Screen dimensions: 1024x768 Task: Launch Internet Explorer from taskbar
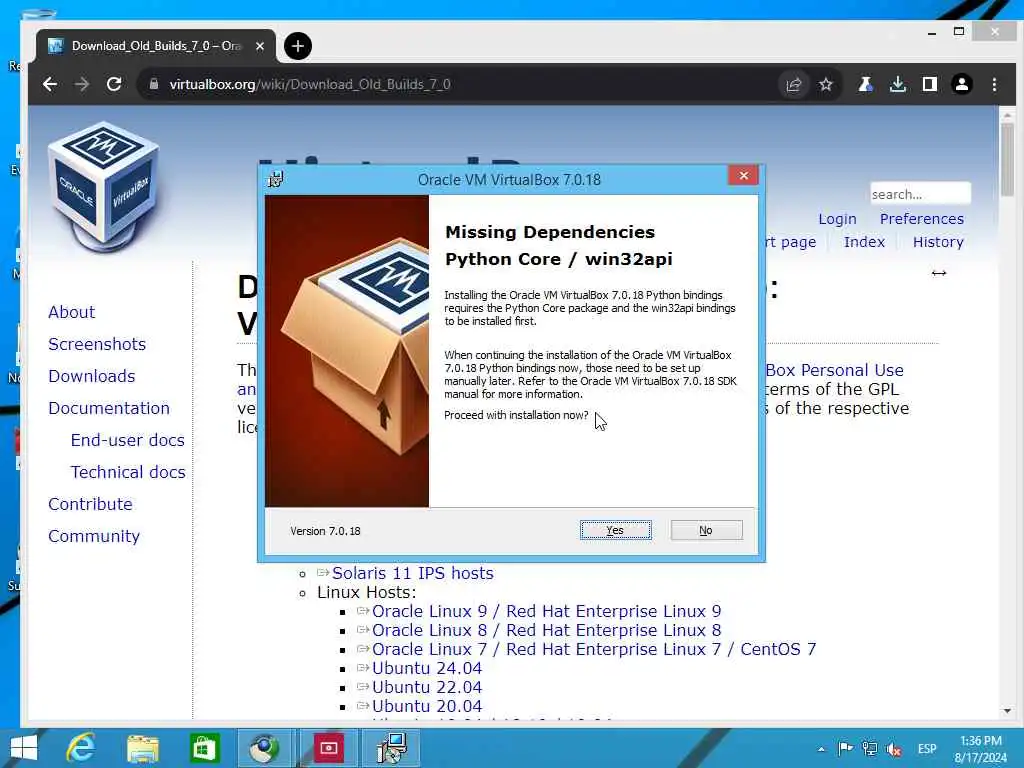point(82,748)
